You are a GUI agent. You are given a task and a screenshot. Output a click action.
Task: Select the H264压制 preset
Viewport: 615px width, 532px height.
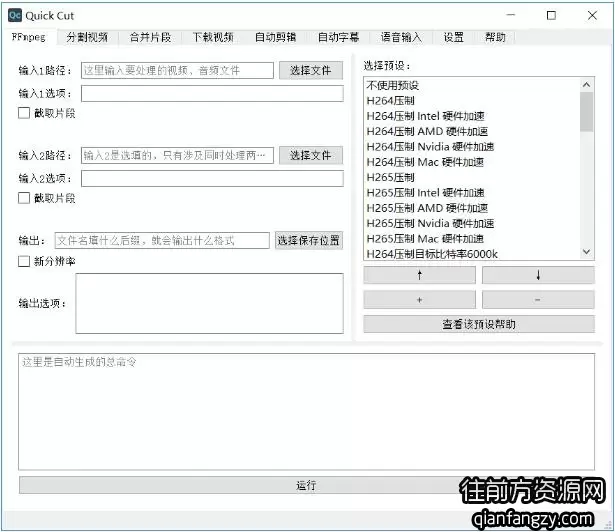pos(472,100)
